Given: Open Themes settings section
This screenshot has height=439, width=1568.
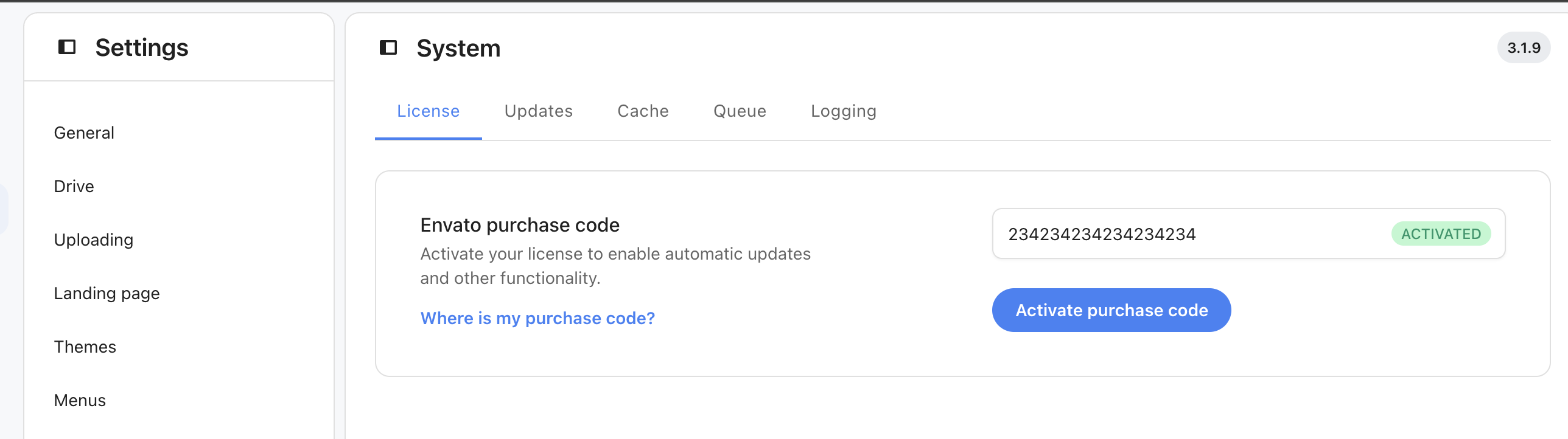Looking at the screenshot, I should tap(85, 347).
